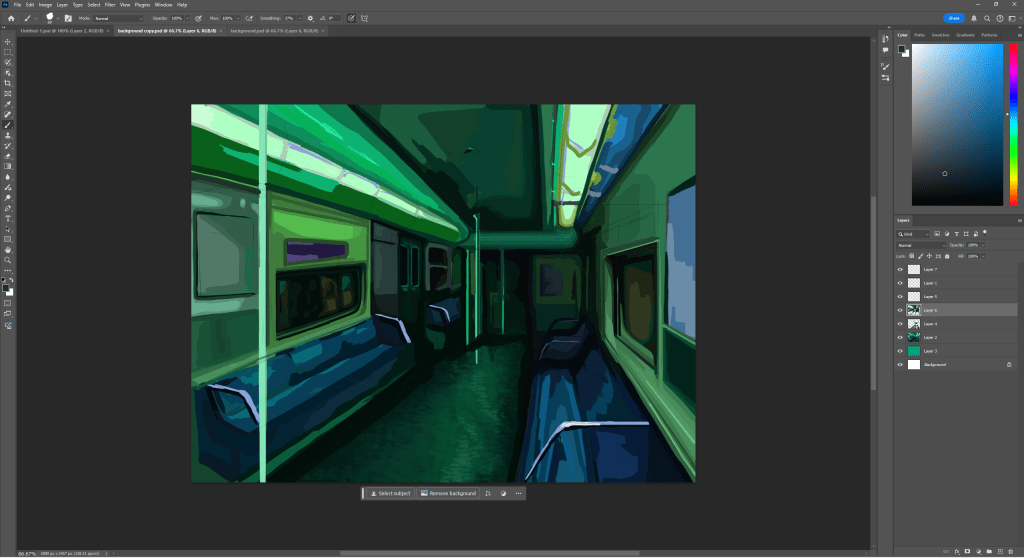Viewport: 1024px width, 558px height.
Task: Click the Remove background button
Action: tap(447, 493)
